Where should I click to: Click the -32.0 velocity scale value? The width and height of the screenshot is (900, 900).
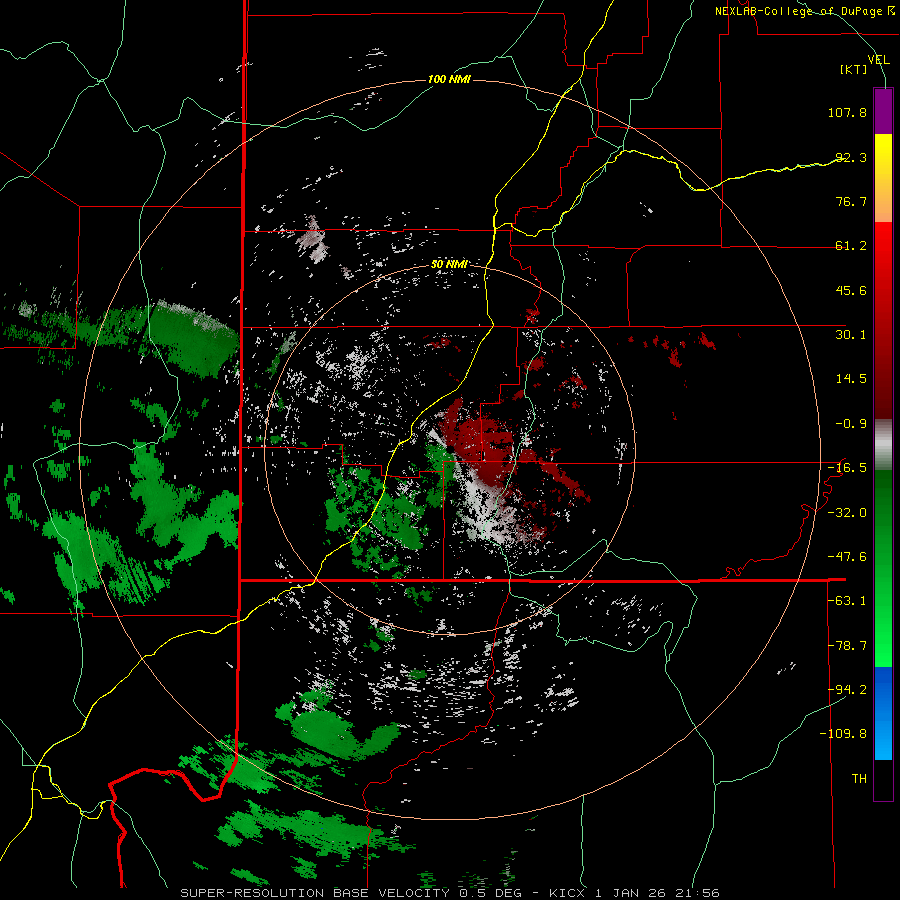pyautogui.click(x=847, y=513)
